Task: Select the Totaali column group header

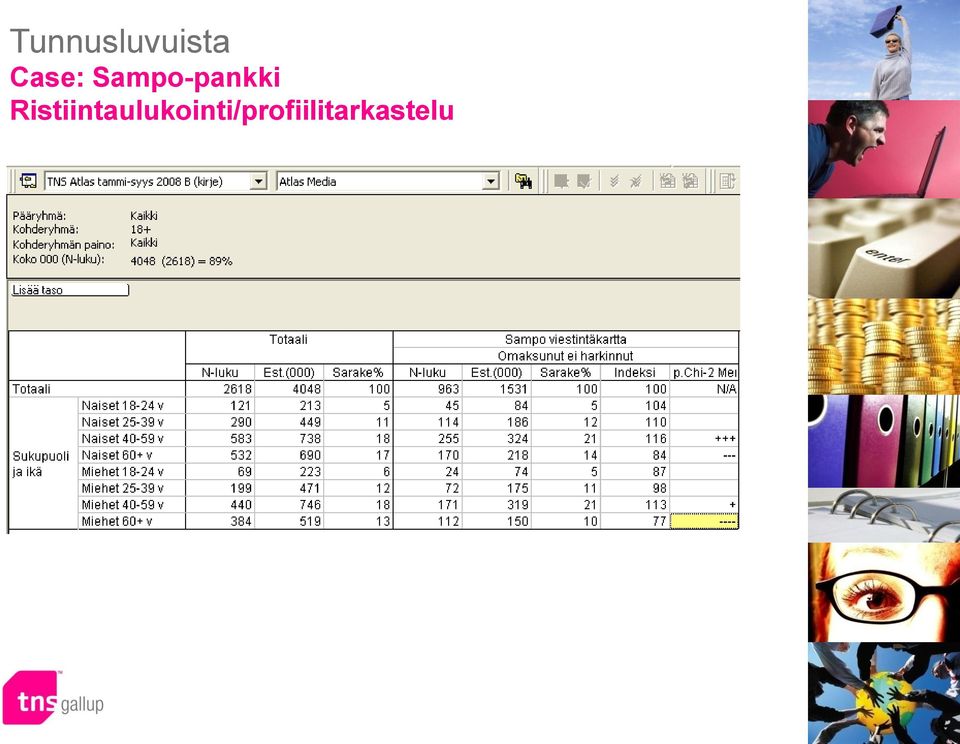Action: (289, 339)
